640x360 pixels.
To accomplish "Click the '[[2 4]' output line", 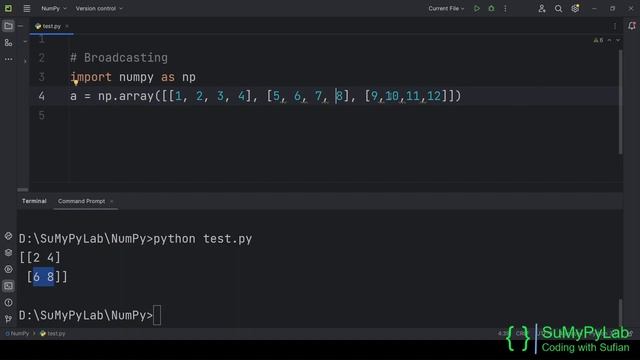I will pyautogui.click(x=40, y=258).
